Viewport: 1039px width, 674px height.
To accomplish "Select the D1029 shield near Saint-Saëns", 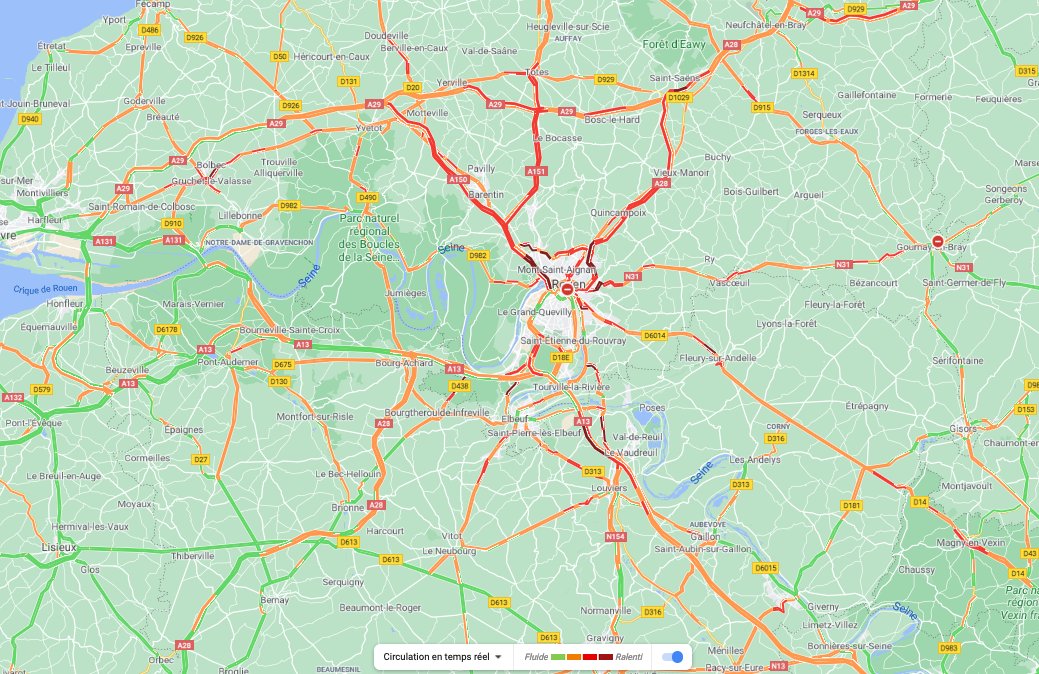I will tap(679, 97).
